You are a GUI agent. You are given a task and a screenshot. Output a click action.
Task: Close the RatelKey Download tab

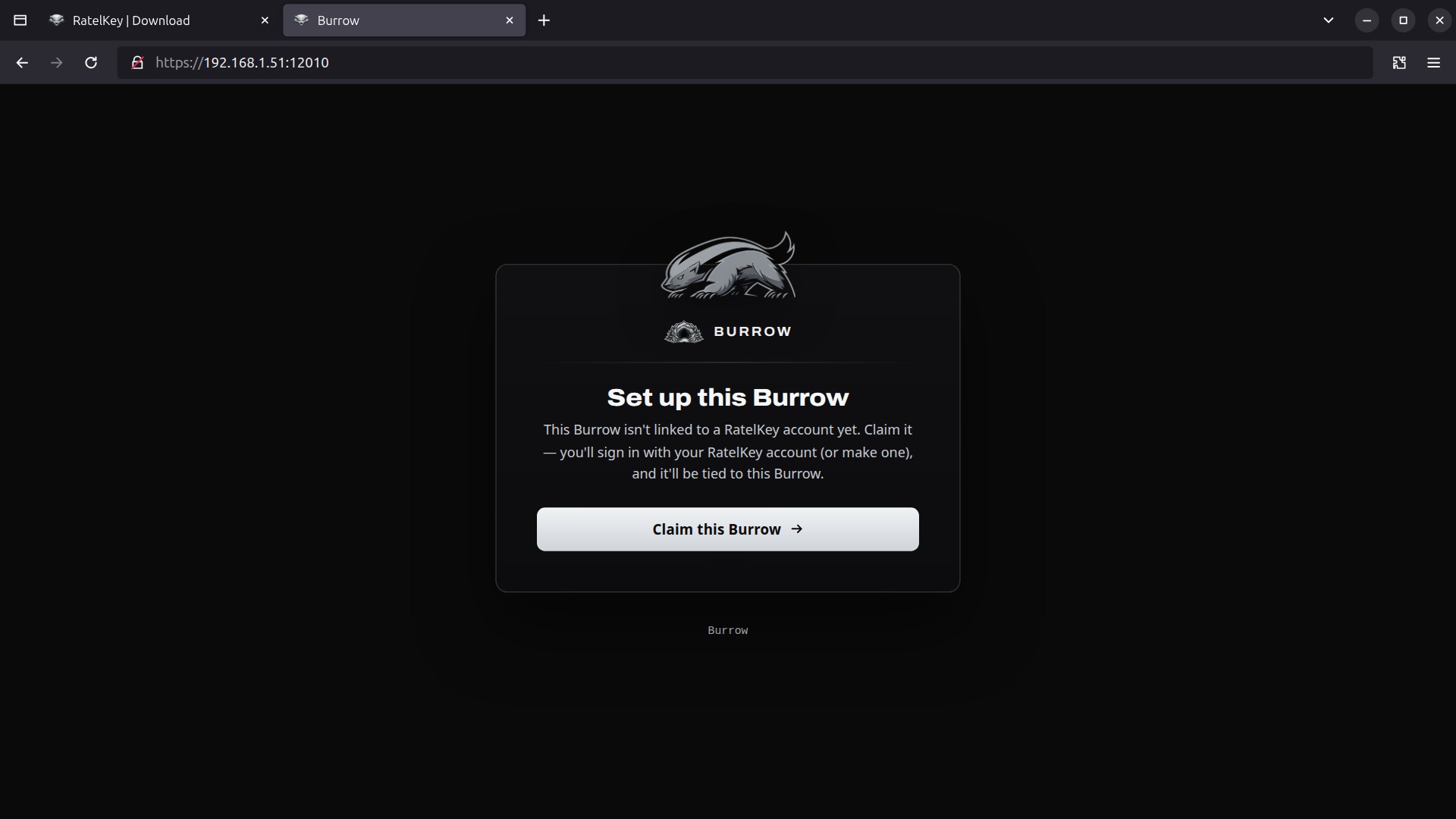pyautogui.click(x=265, y=20)
